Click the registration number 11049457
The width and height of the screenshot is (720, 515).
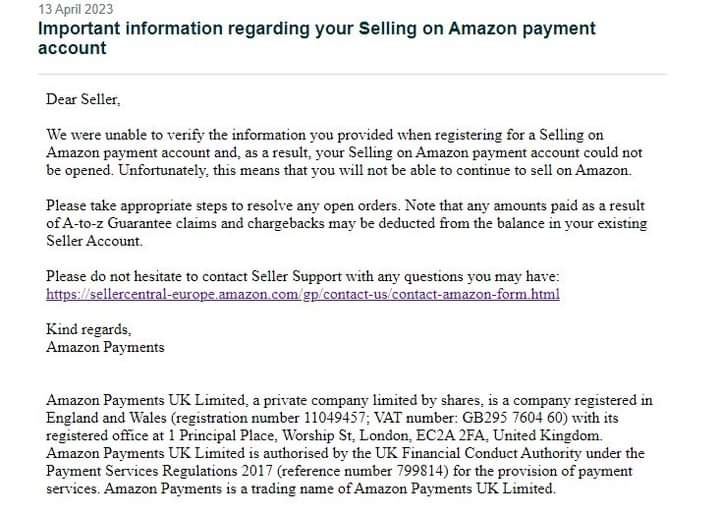click(x=334, y=418)
